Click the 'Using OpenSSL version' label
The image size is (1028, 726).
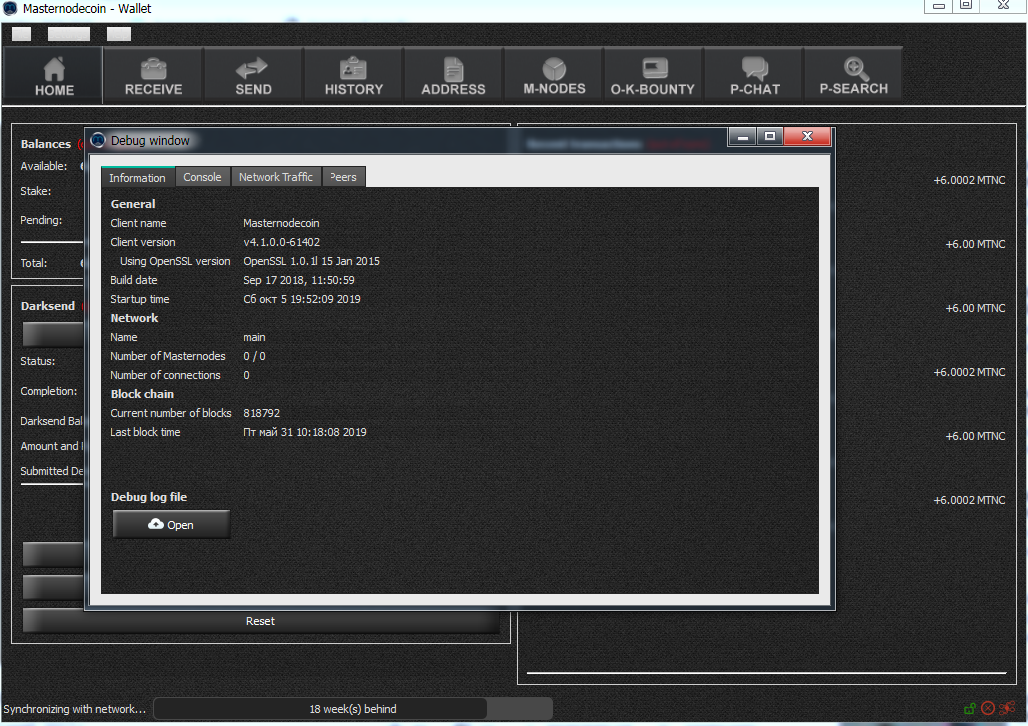pos(175,261)
